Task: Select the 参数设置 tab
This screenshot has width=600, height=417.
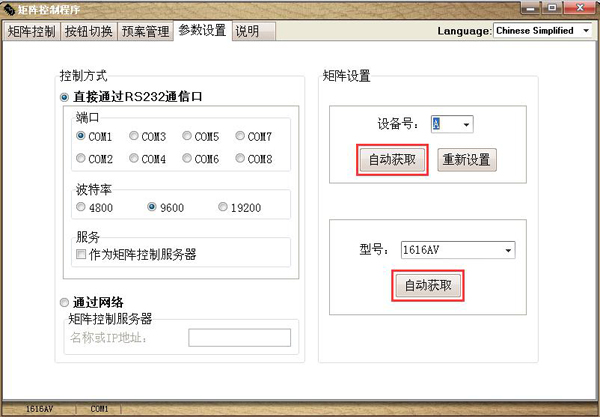Action: pos(202,30)
